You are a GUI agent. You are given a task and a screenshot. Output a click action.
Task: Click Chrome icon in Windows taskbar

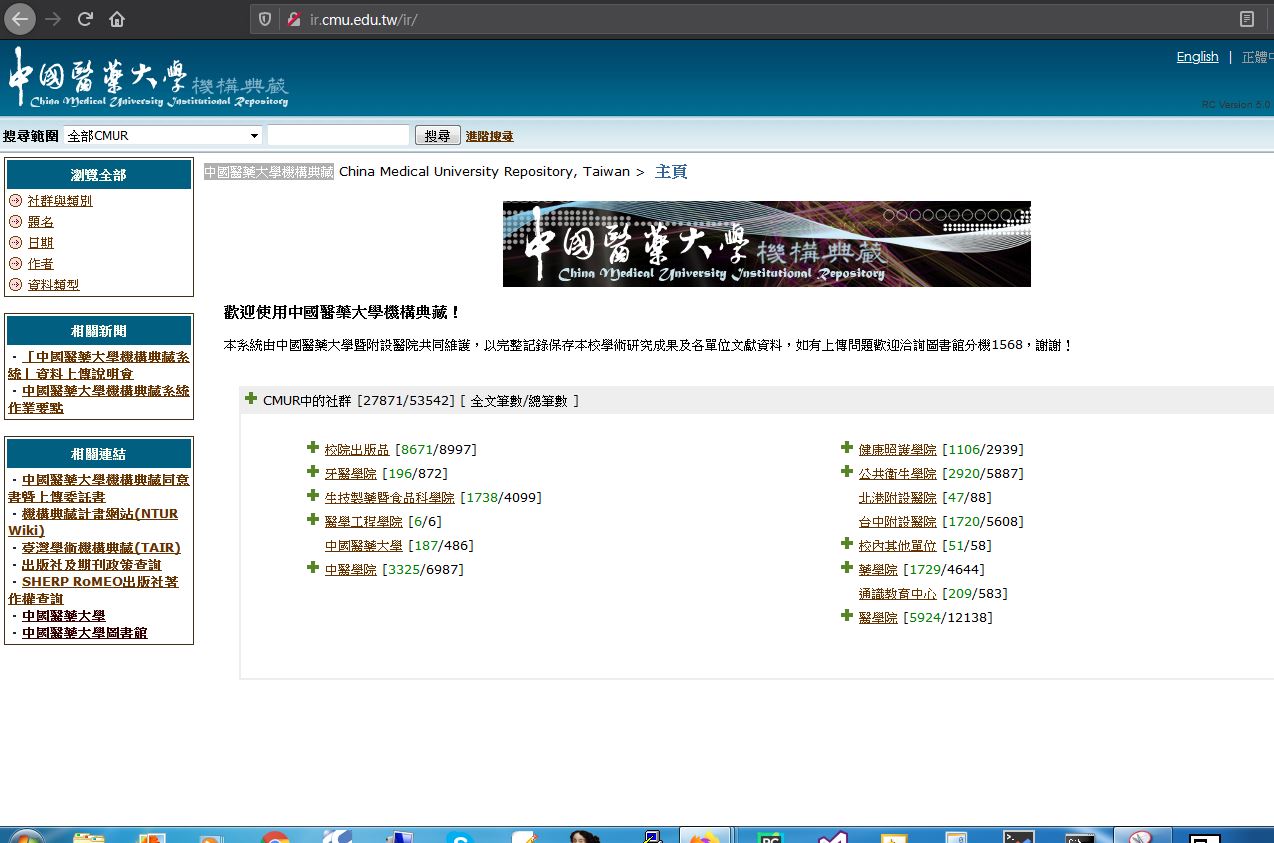click(275, 837)
